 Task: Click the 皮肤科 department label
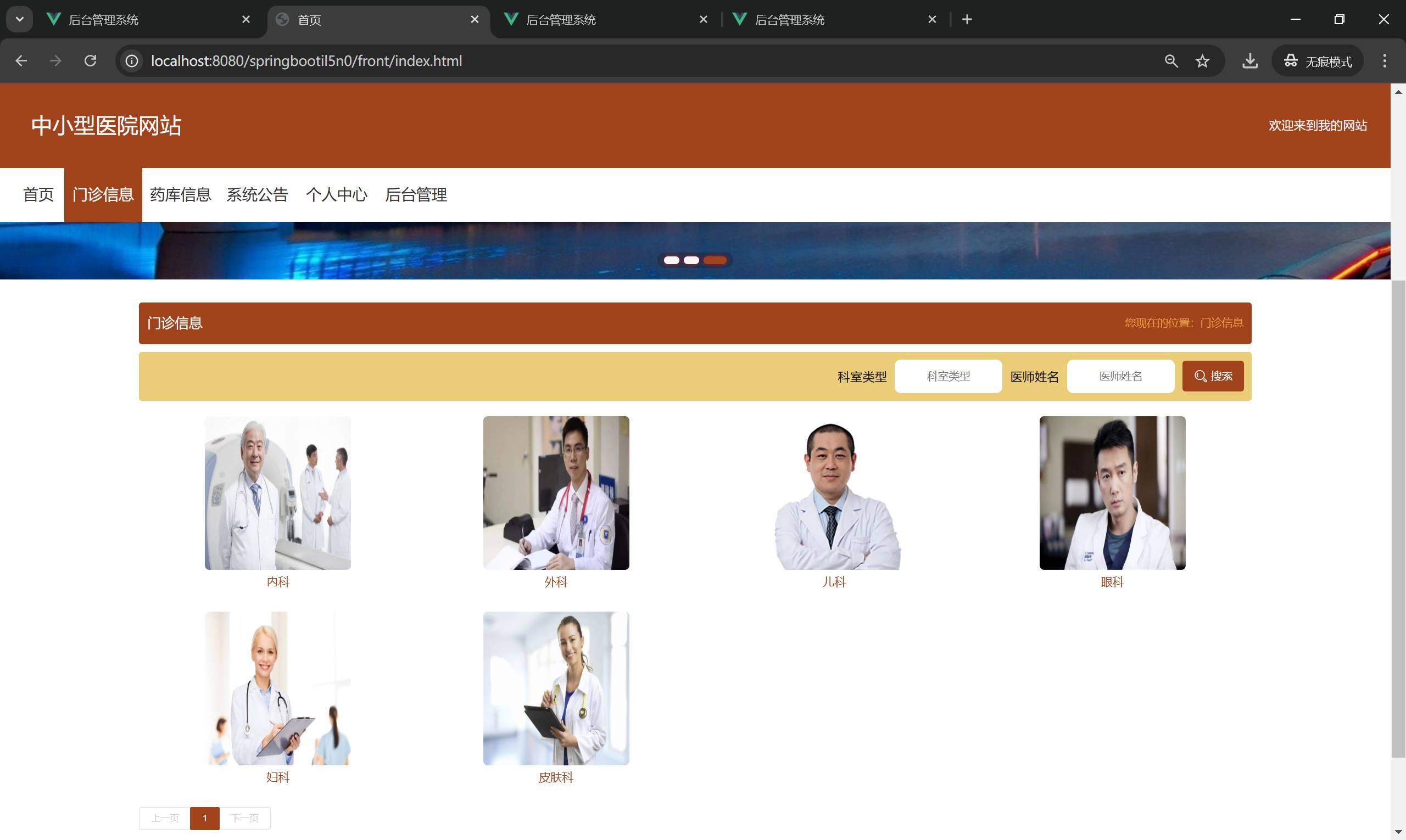(556, 777)
